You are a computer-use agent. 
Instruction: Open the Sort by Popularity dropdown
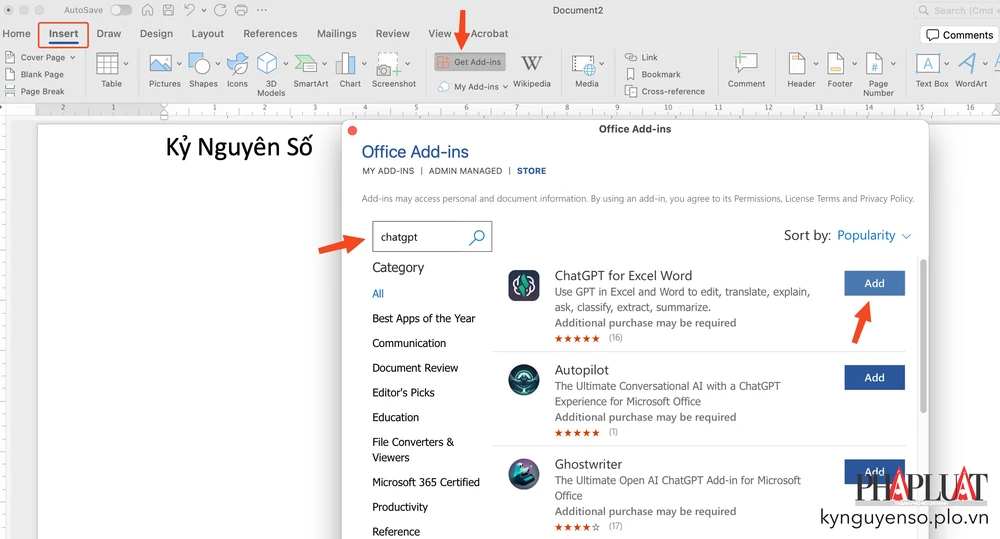coord(874,235)
